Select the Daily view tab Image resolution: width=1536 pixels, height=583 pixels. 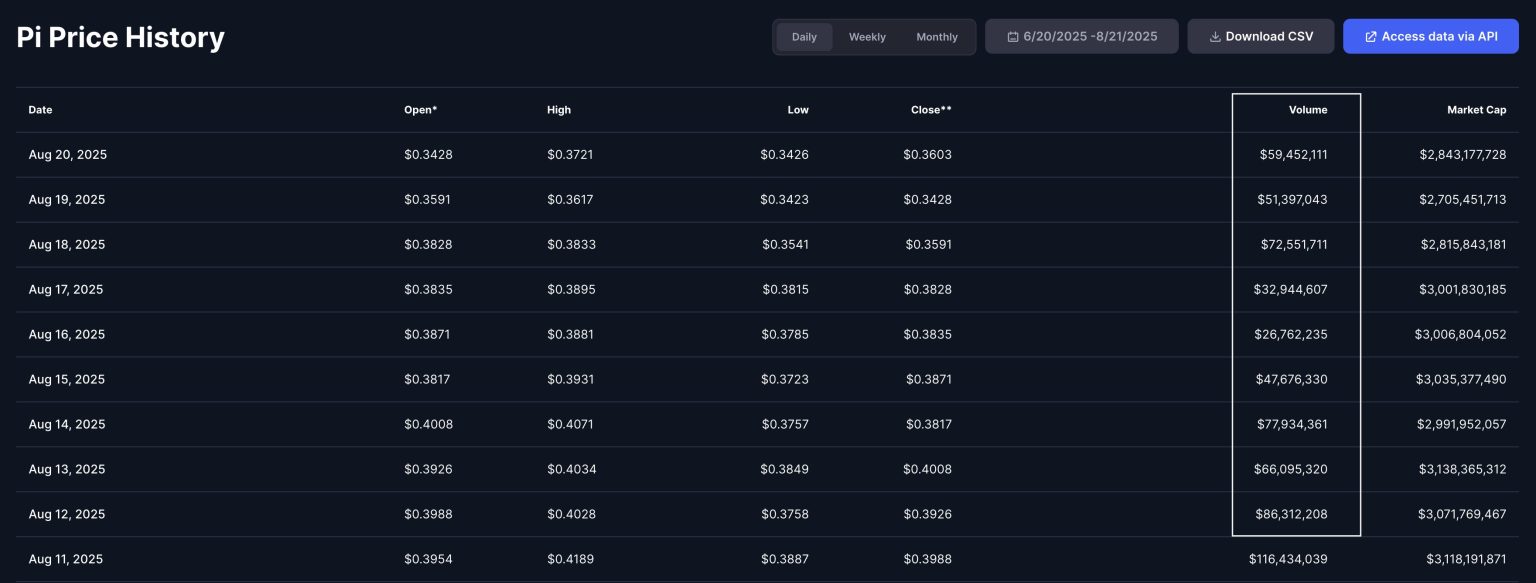(805, 37)
